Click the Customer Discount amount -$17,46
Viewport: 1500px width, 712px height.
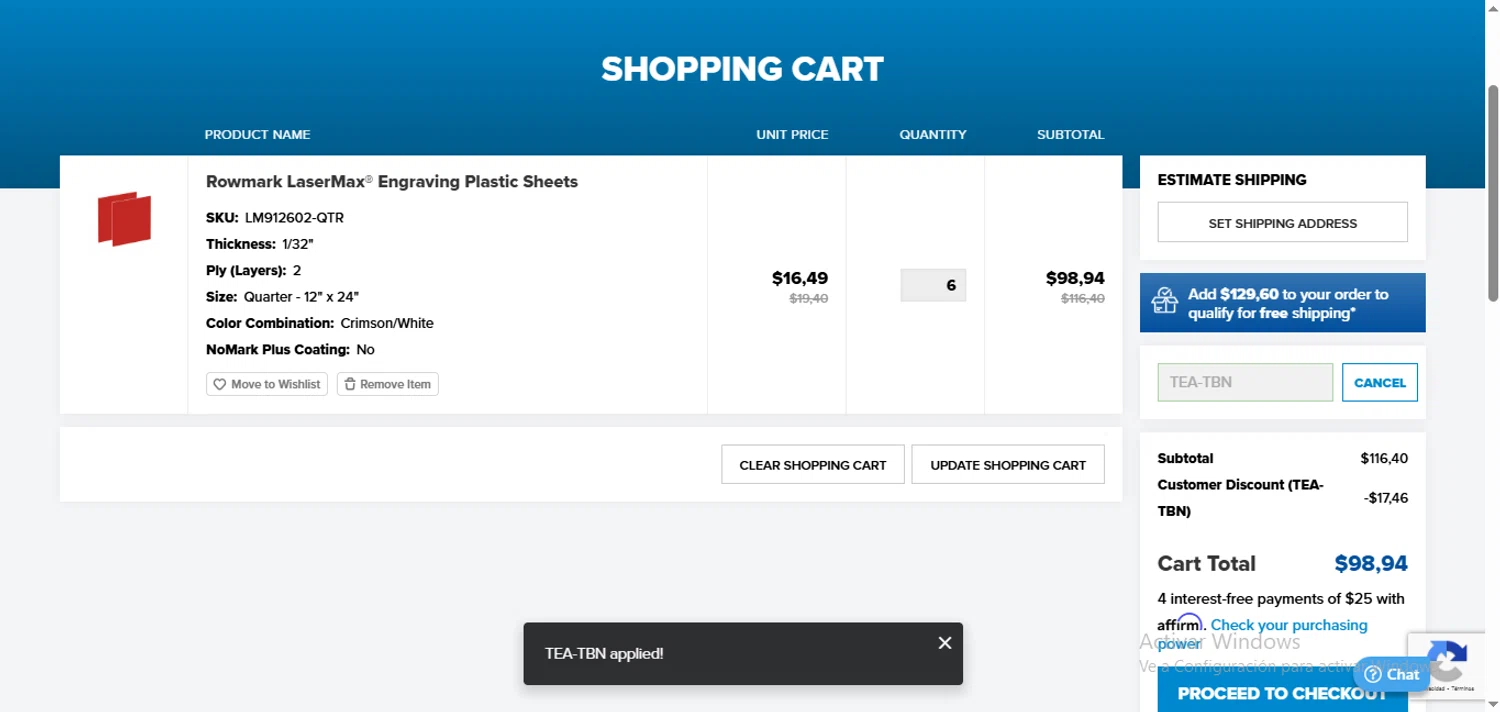pos(1386,497)
